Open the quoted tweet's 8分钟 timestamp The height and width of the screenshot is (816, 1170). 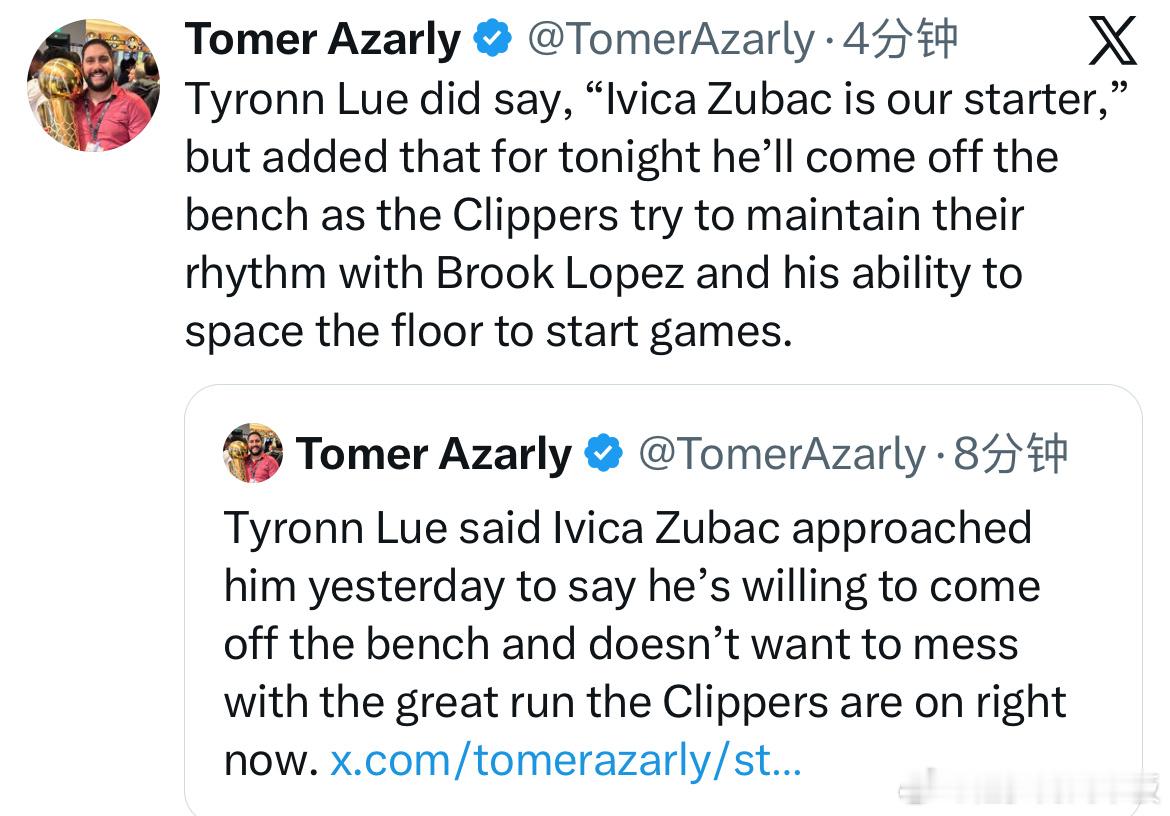pos(1010,454)
